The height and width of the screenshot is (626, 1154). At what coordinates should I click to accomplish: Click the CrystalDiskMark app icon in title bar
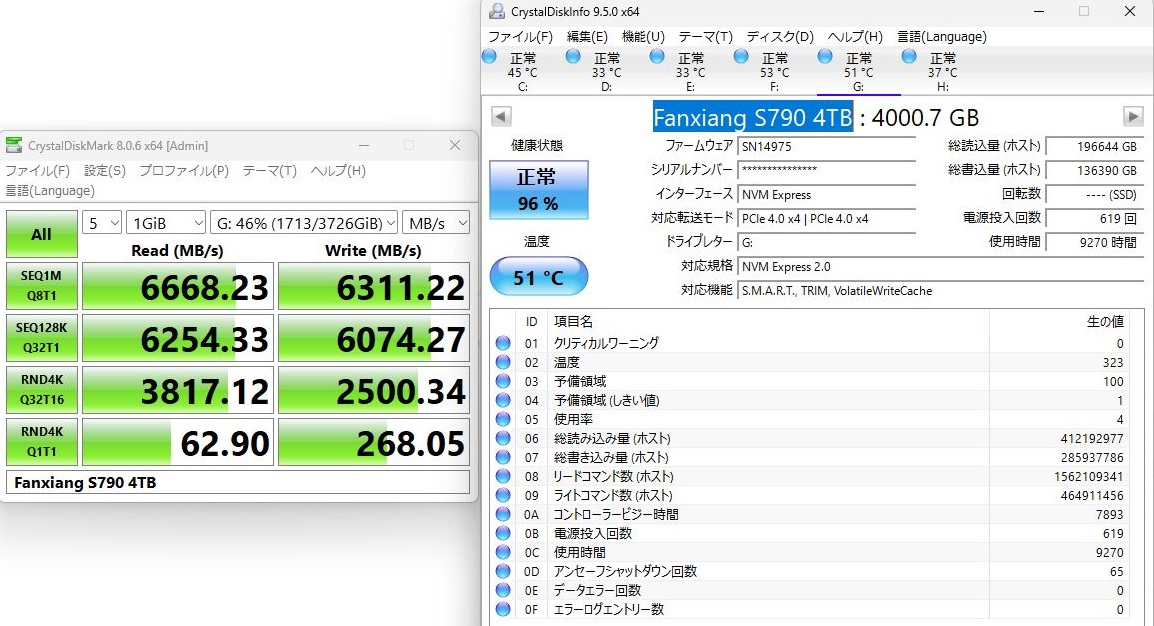[x=13, y=145]
